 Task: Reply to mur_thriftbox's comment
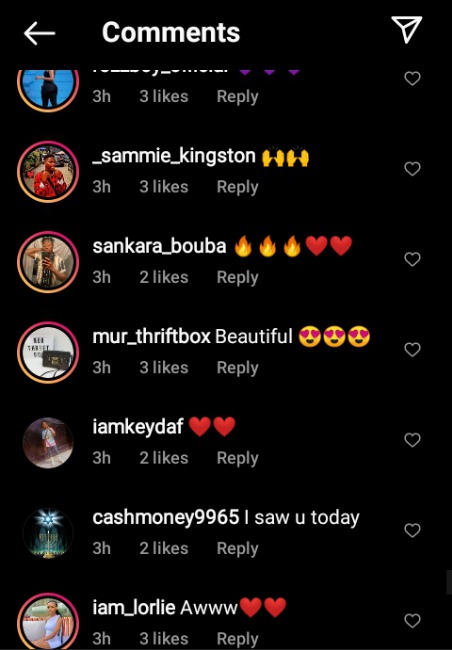pyautogui.click(x=237, y=368)
